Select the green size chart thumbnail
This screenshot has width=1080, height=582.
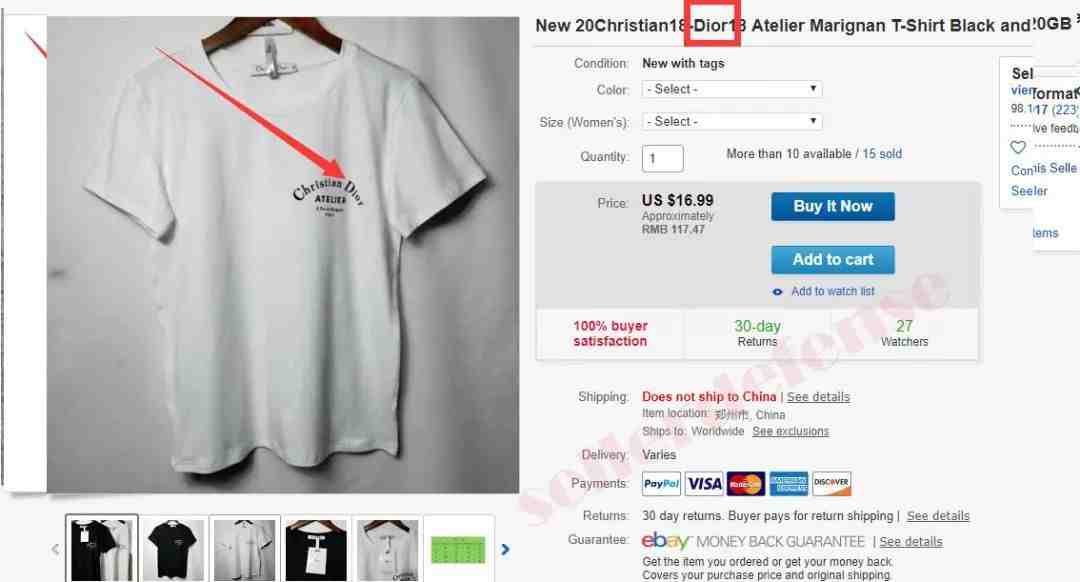click(459, 549)
